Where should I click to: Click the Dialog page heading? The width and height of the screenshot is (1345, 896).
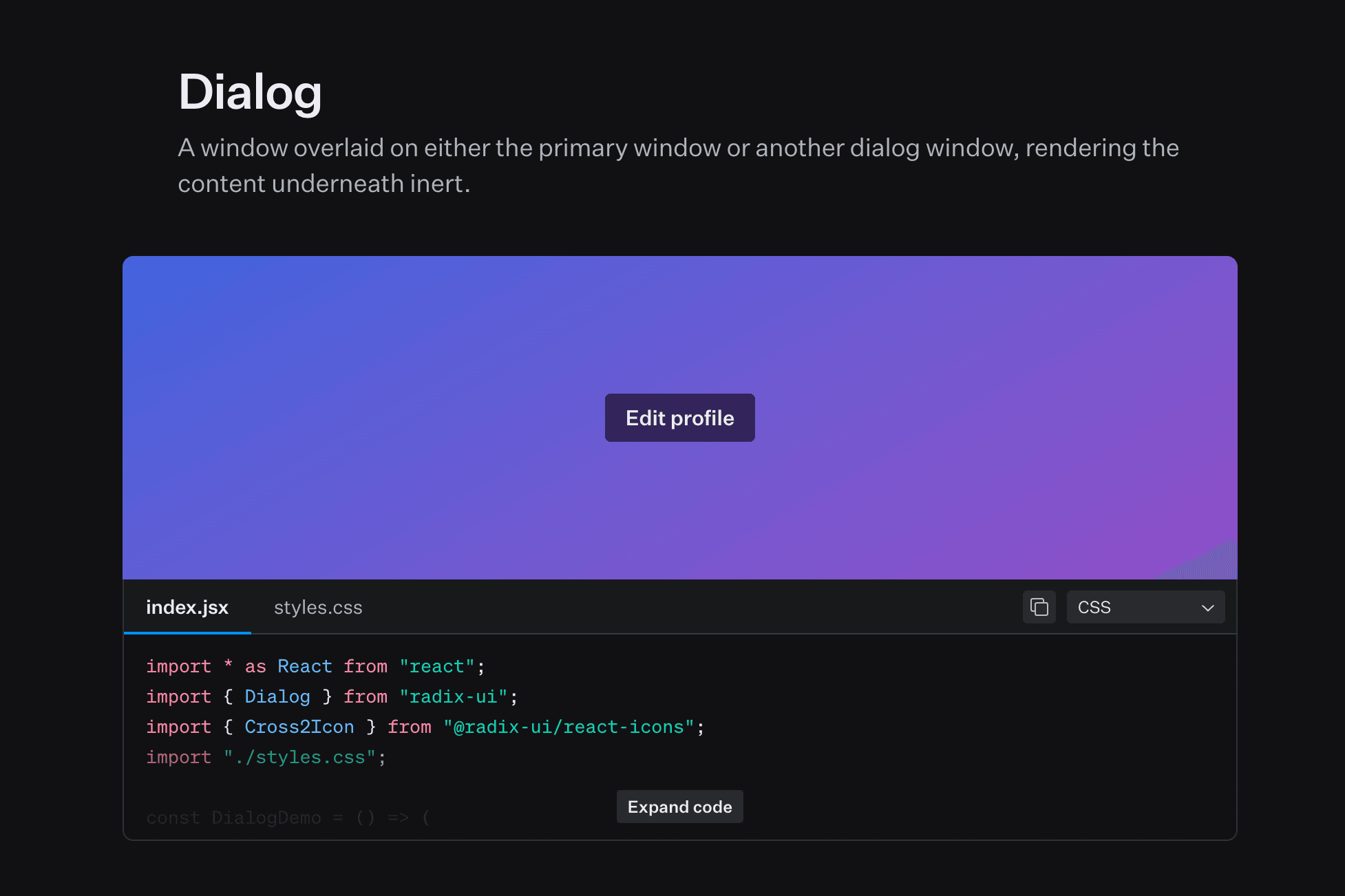[250, 92]
